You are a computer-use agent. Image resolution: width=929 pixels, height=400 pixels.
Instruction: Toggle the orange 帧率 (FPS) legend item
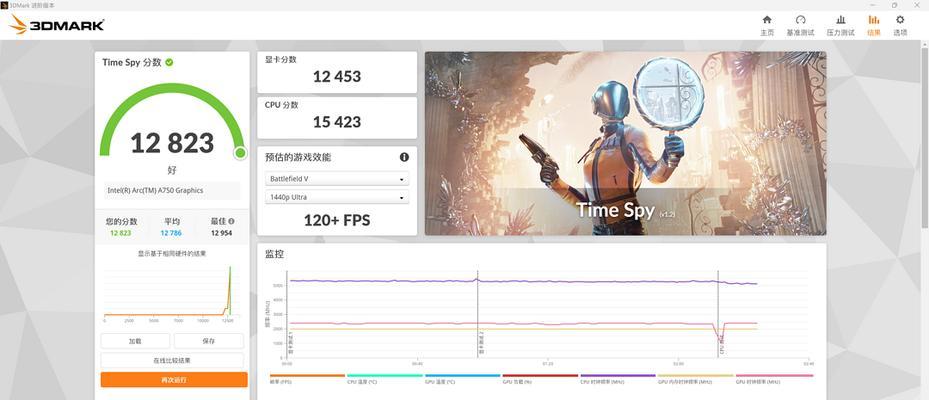point(307,379)
